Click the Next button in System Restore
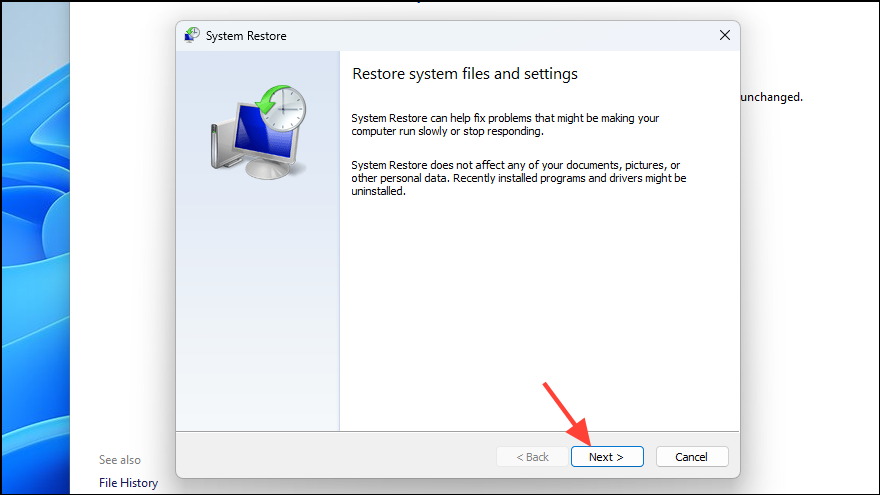 607,457
